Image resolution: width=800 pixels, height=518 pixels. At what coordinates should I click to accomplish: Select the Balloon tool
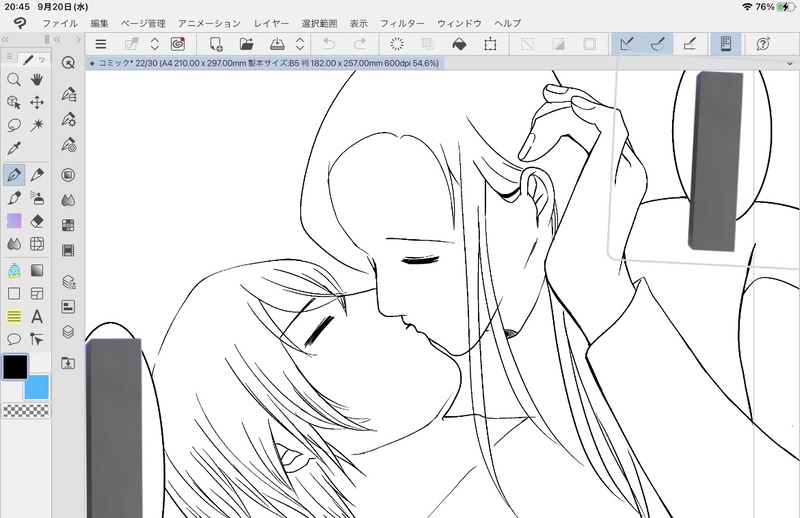[x=14, y=339]
